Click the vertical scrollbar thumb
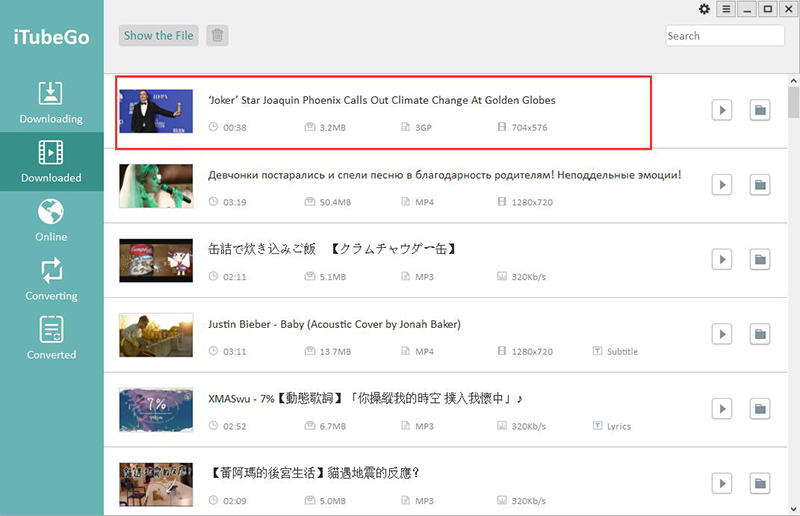 tap(793, 102)
